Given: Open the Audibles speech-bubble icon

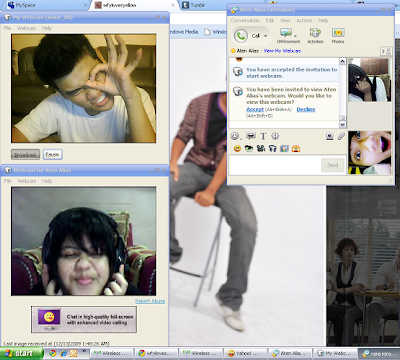Looking at the screenshot, I should (251, 136).
